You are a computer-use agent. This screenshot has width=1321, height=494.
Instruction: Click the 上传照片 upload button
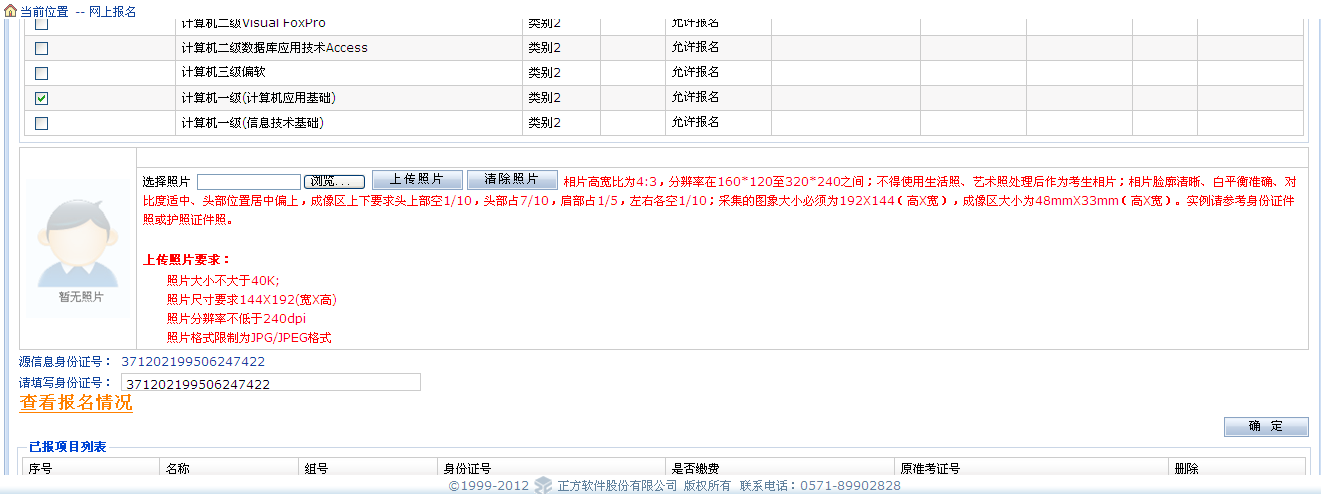pos(417,180)
